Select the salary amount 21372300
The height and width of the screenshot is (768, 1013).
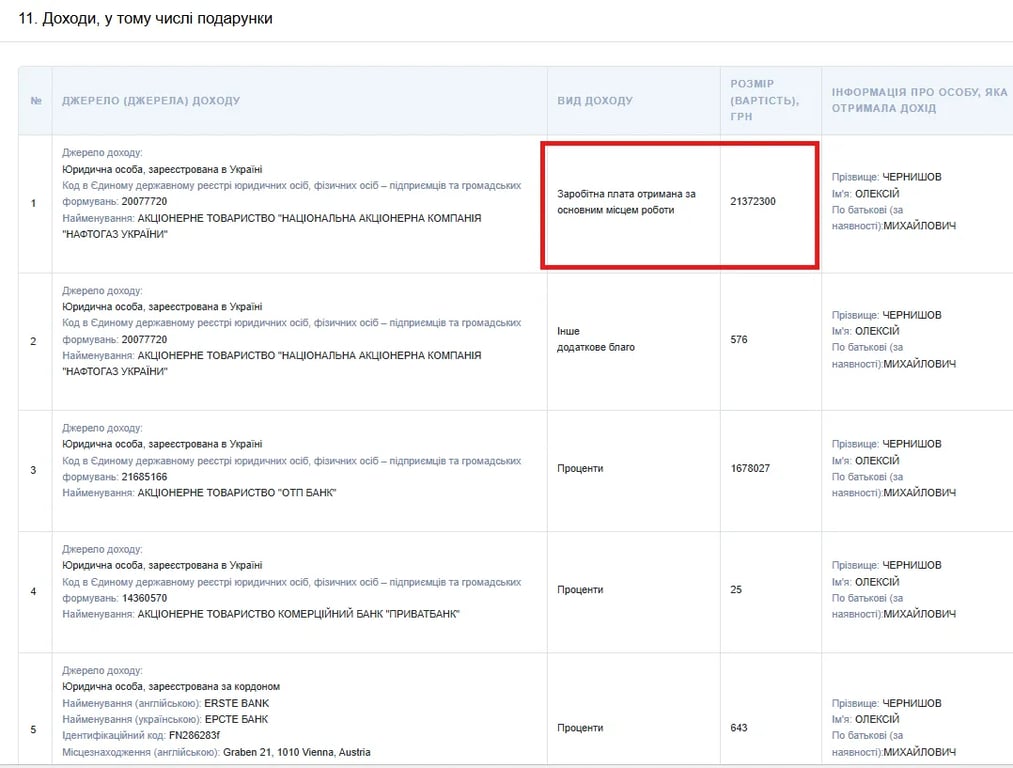pyautogui.click(x=753, y=202)
